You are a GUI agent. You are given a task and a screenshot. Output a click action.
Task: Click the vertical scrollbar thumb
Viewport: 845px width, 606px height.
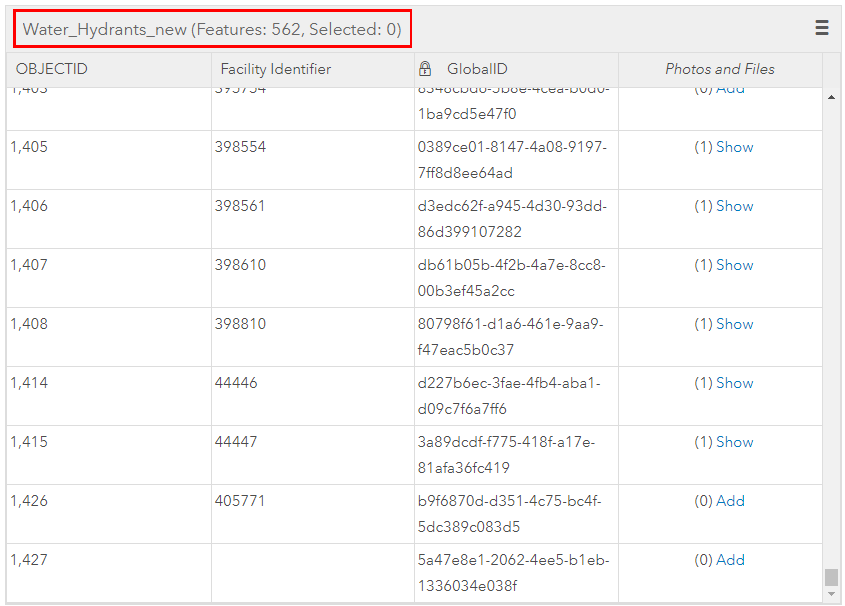click(831, 577)
